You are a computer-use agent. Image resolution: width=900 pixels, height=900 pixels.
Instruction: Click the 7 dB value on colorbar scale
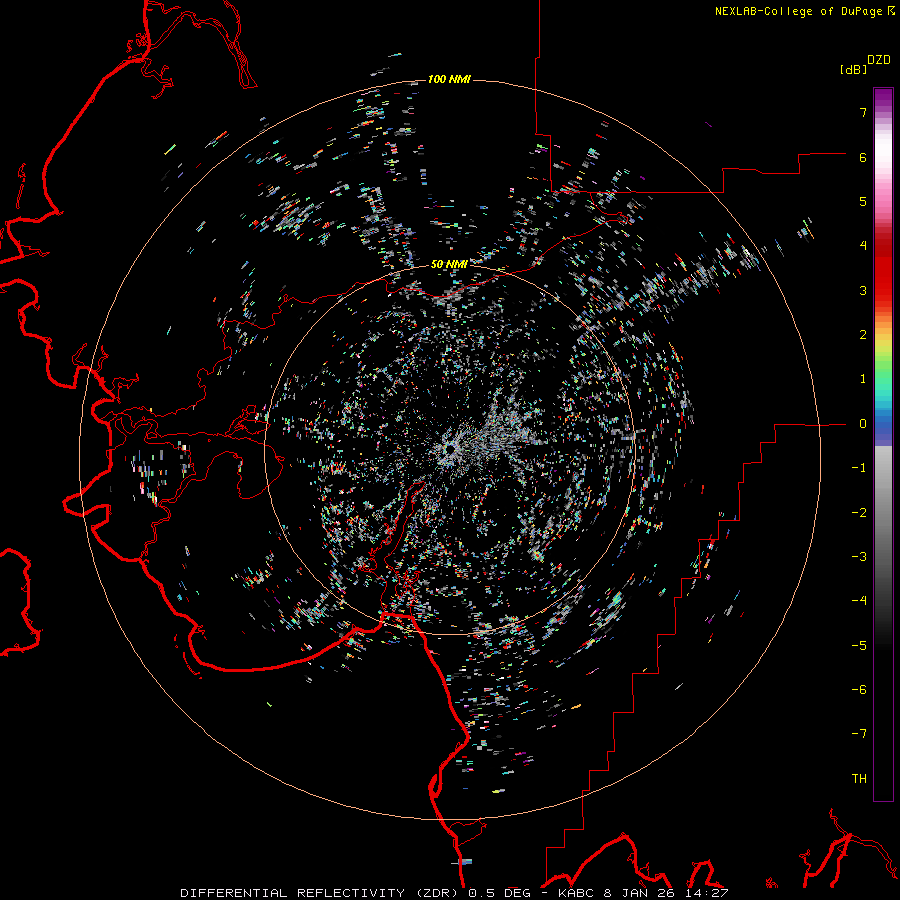[863, 112]
